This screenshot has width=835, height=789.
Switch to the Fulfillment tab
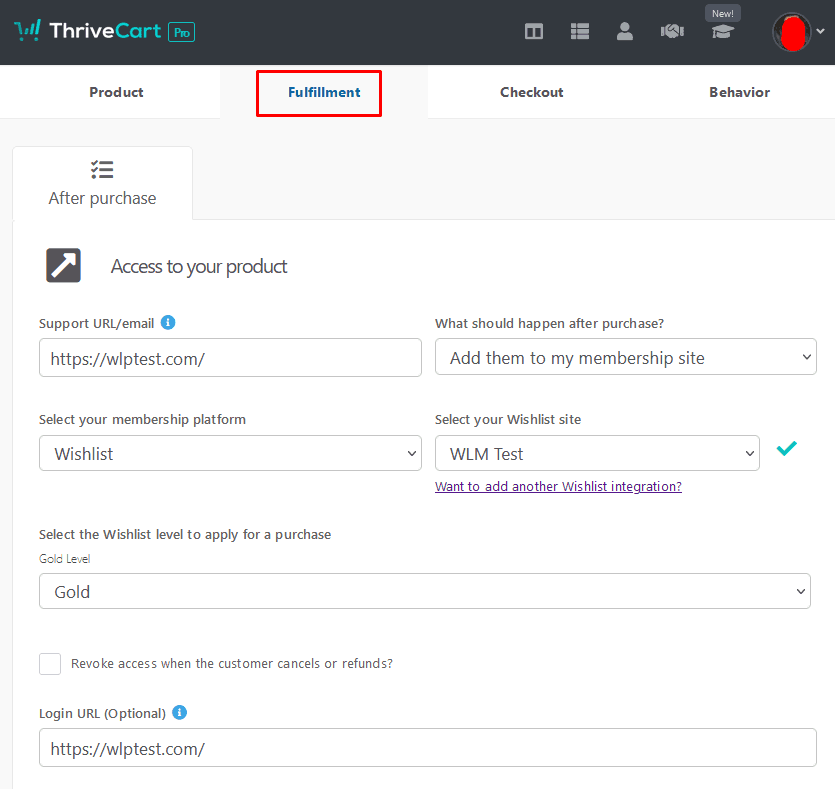coord(324,92)
